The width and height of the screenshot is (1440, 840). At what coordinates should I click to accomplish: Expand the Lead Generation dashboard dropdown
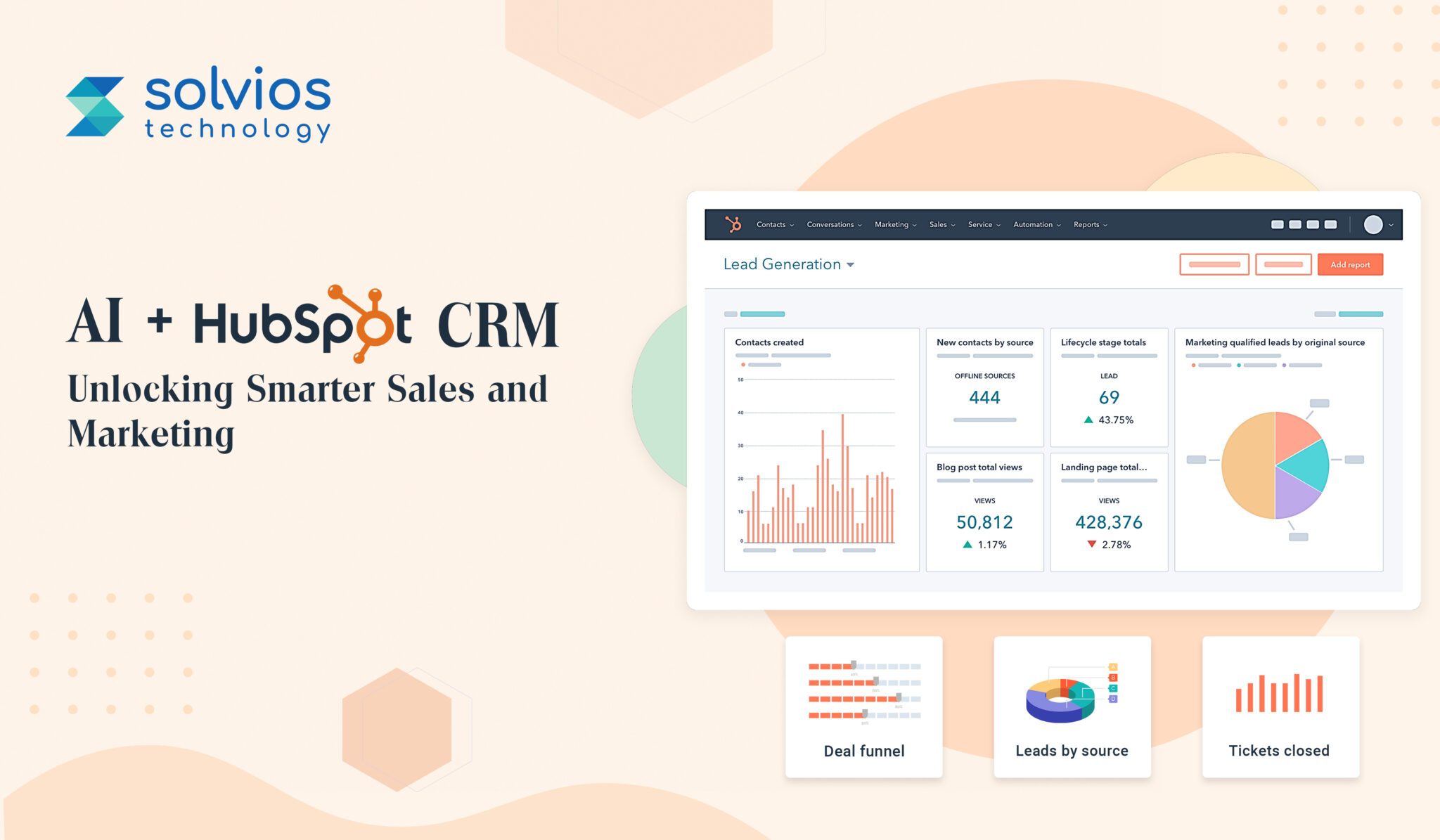click(850, 265)
